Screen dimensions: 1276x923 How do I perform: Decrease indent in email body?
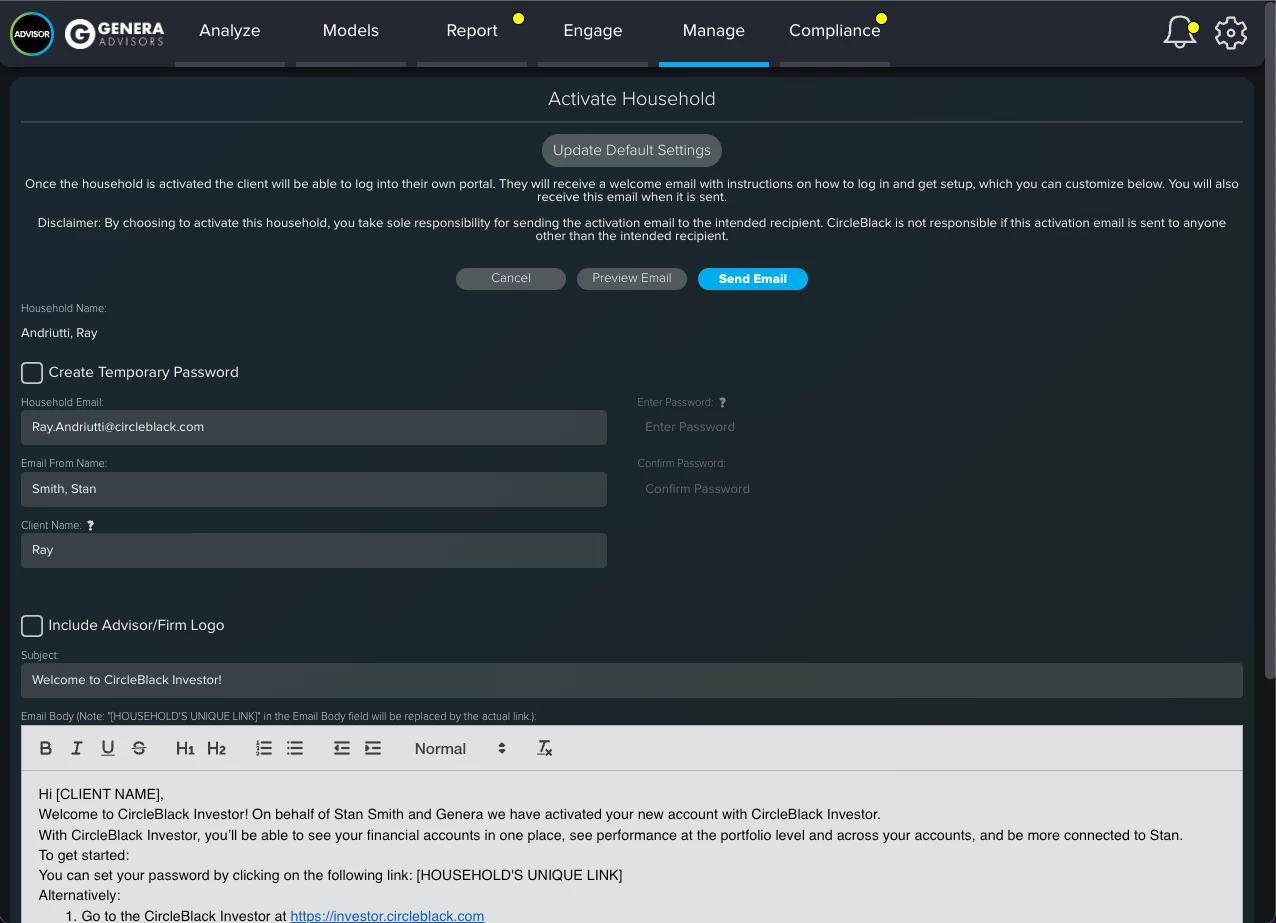(342, 748)
